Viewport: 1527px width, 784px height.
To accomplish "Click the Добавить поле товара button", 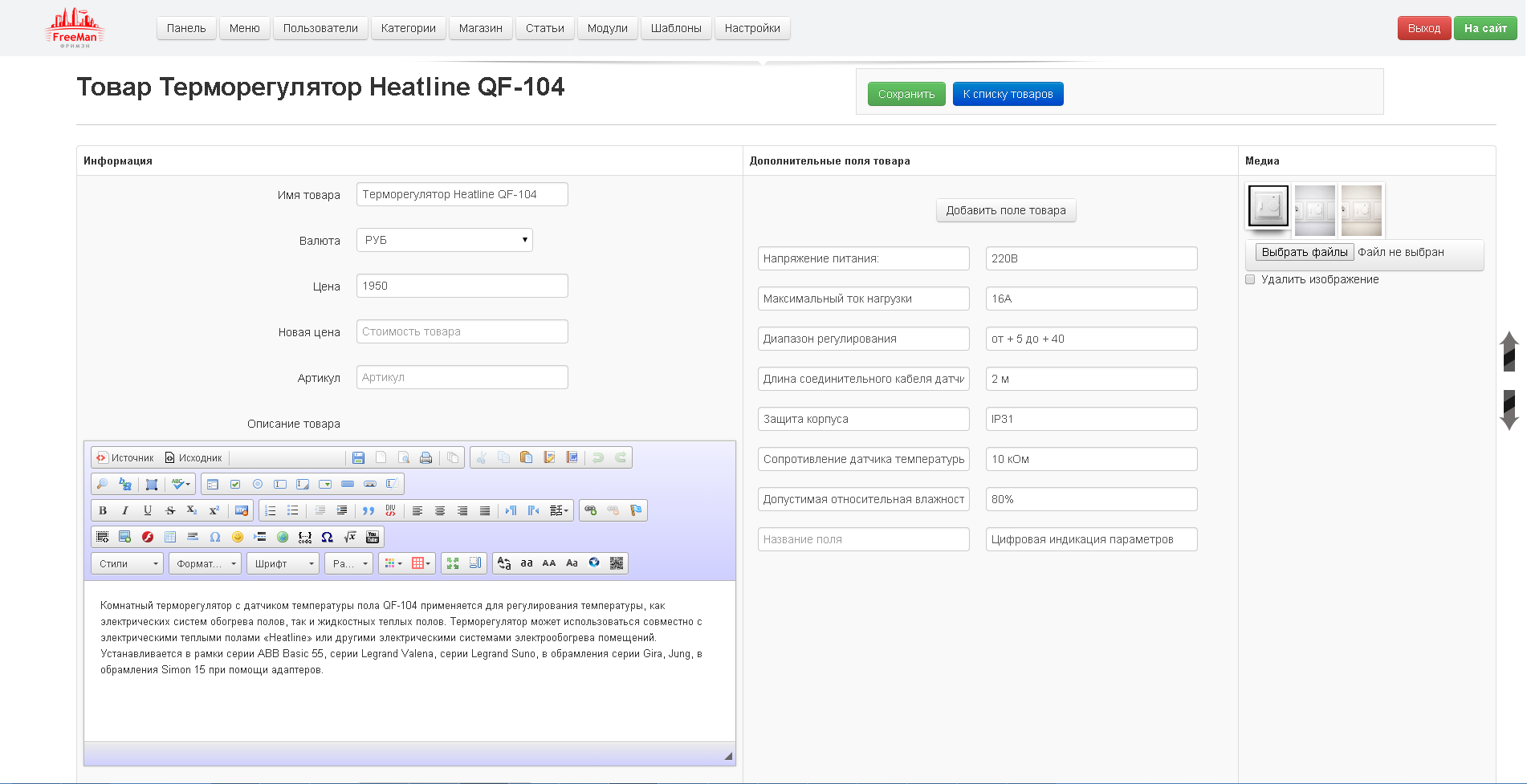I will click(x=1006, y=210).
